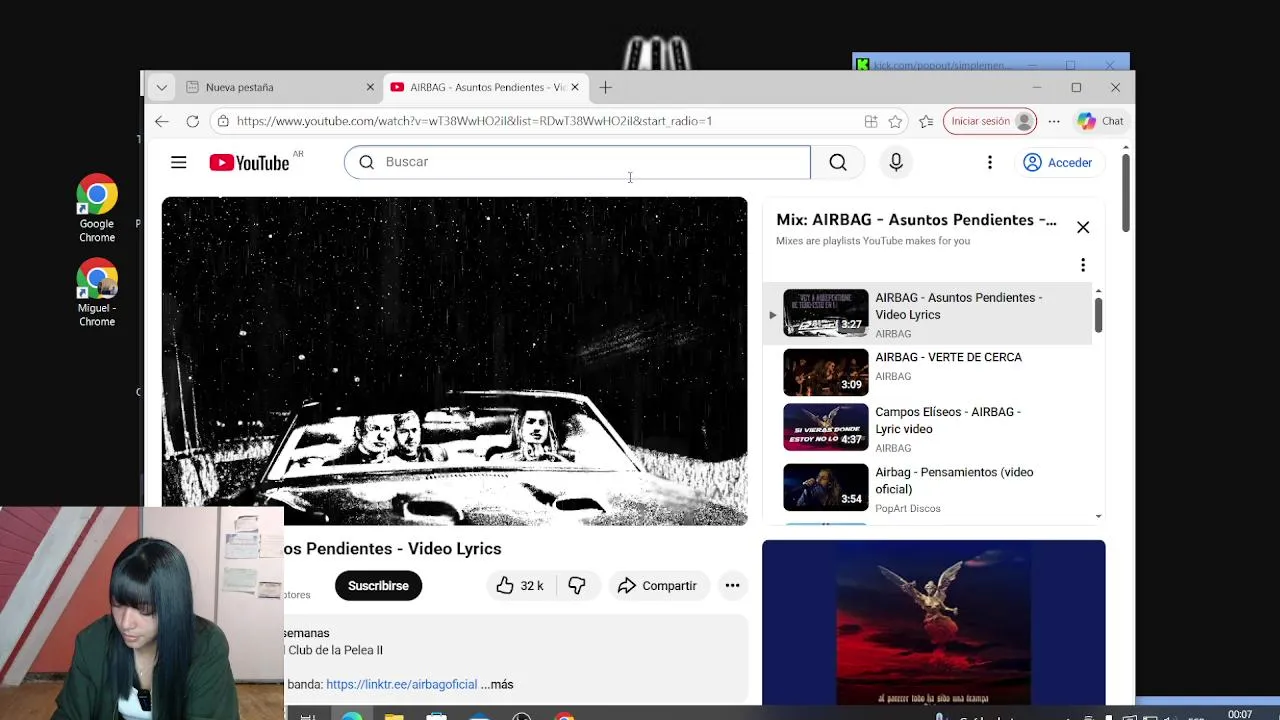Open the browser settings and more dots
The width and height of the screenshot is (1280, 720).
pos(1054,121)
